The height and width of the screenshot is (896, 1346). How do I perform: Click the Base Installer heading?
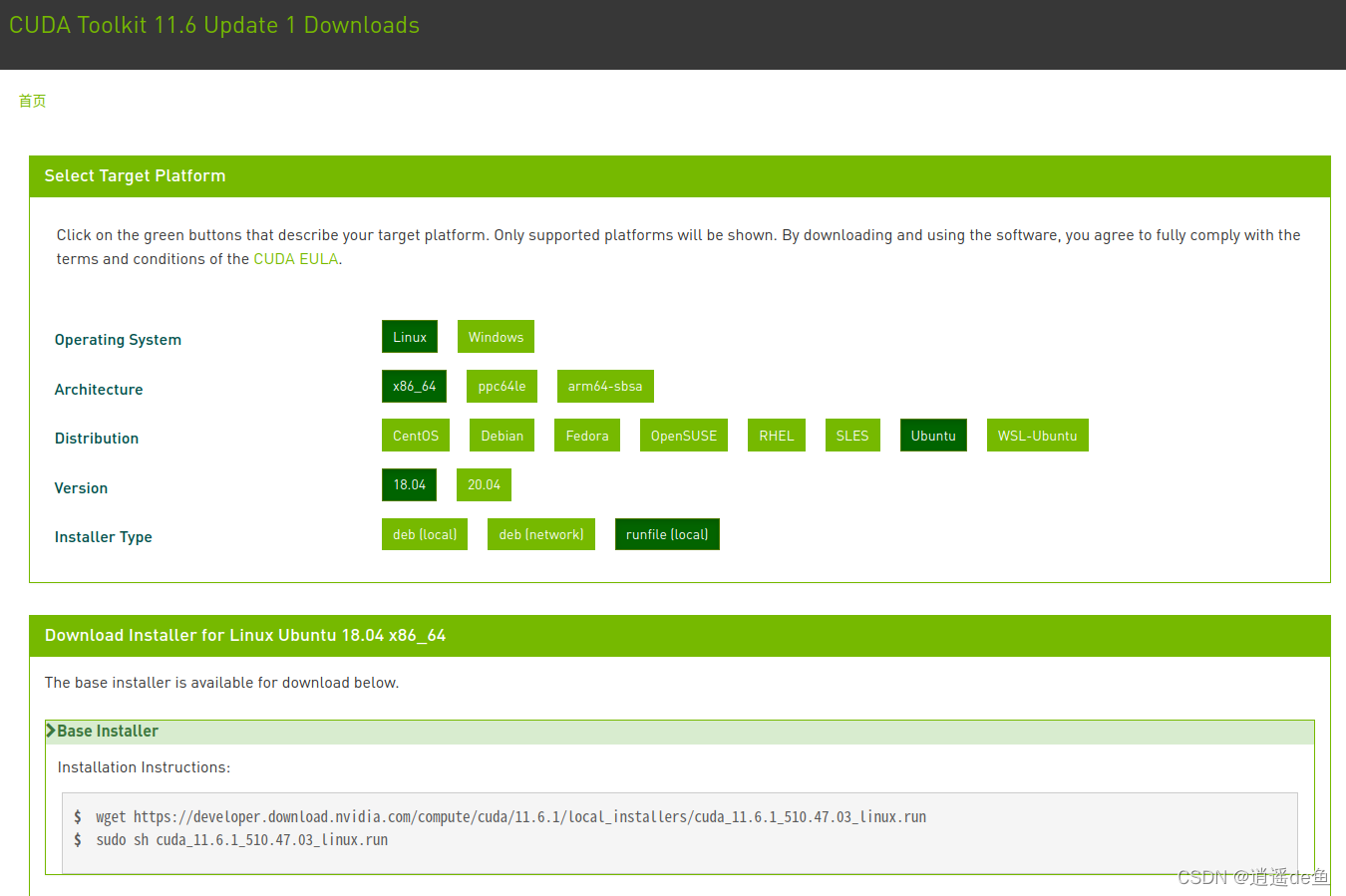point(108,731)
